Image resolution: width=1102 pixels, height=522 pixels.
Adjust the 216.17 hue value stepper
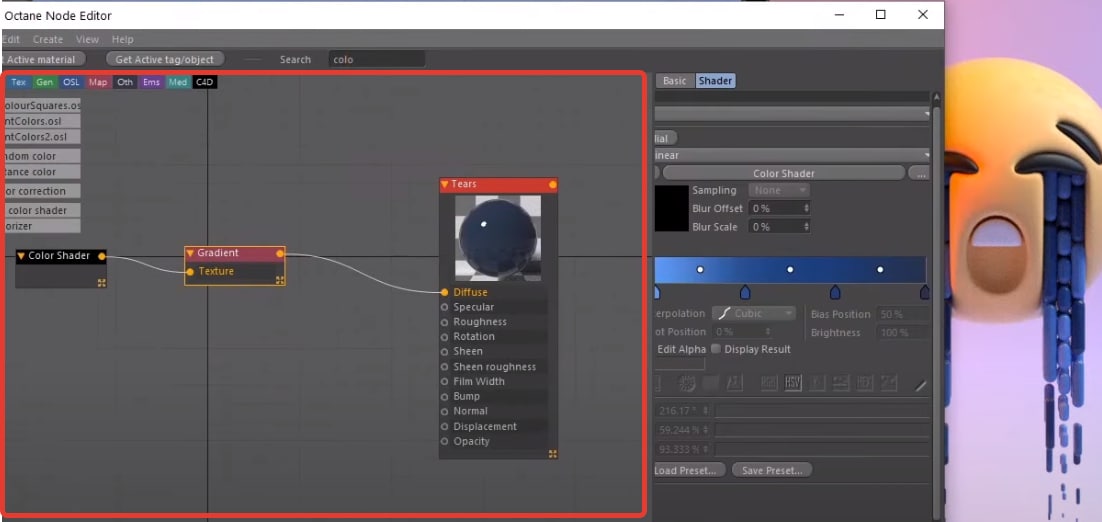pos(706,410)
